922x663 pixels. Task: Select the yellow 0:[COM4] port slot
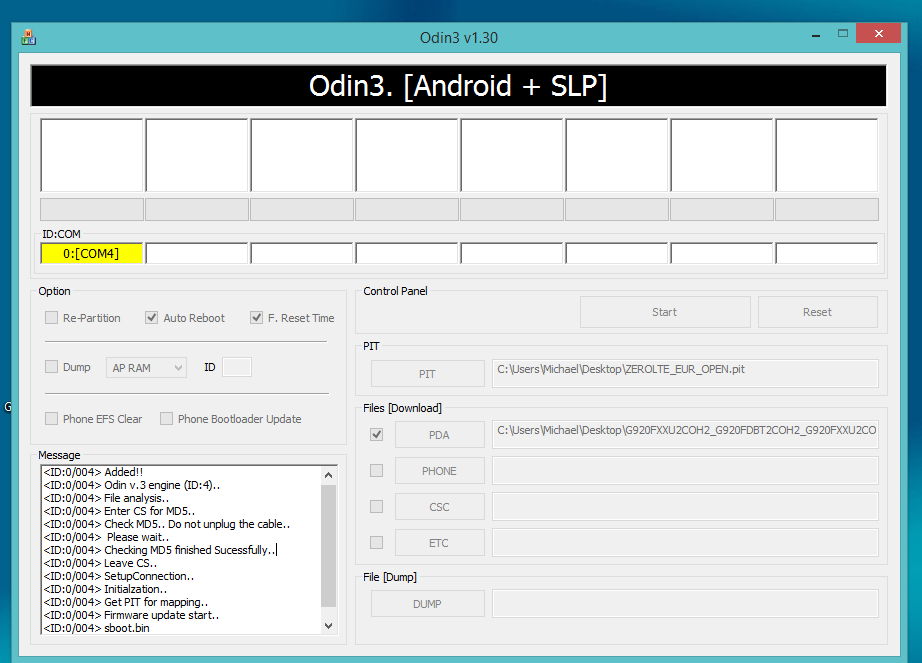click(x=91, y=253)
